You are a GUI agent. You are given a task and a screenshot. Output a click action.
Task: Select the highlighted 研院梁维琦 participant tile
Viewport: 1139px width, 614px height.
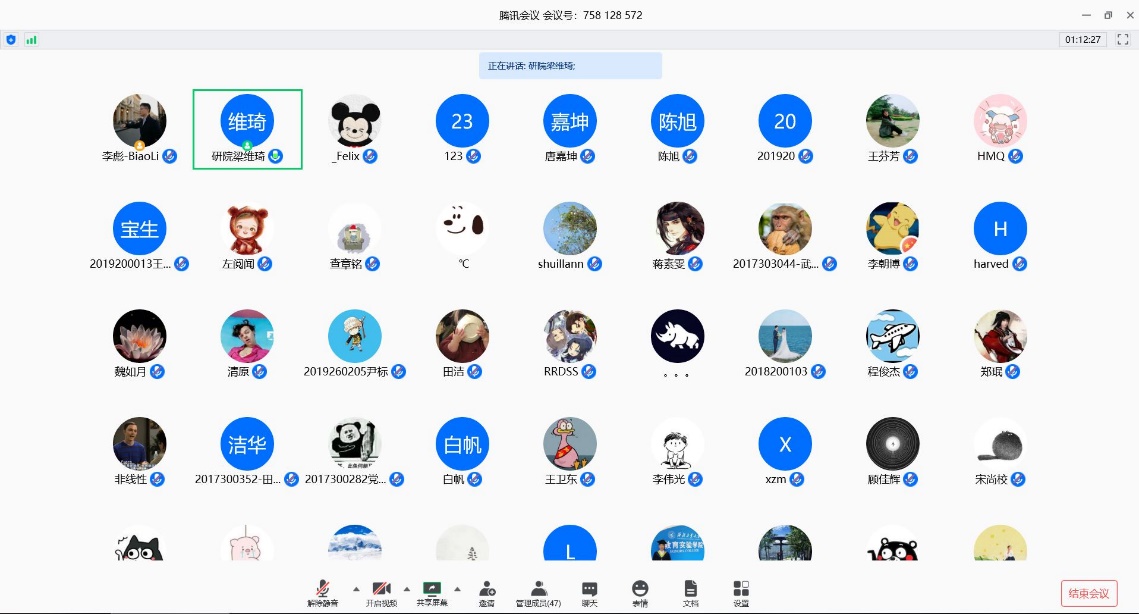pyautogui.click(x=247, y=129)
